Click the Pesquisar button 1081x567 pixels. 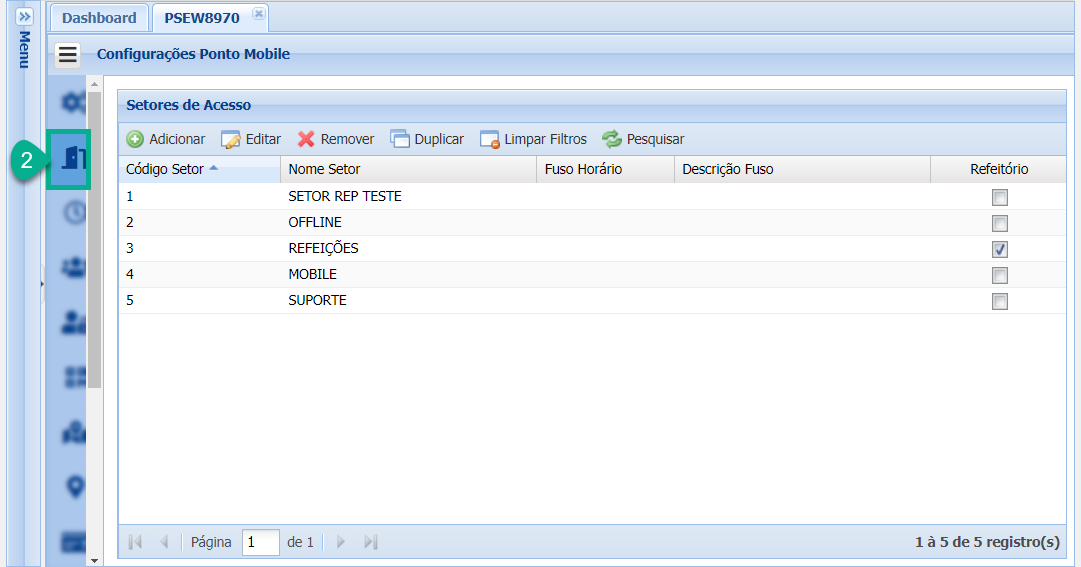point(643,139)
